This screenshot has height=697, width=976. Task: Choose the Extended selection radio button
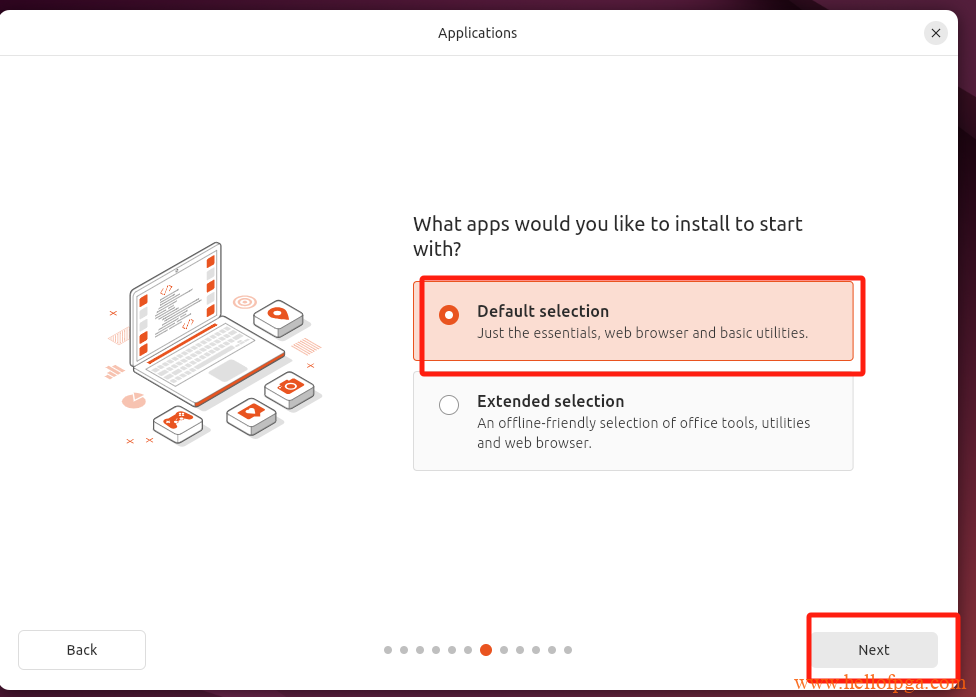pyautogui.click(x=449, y=405)
